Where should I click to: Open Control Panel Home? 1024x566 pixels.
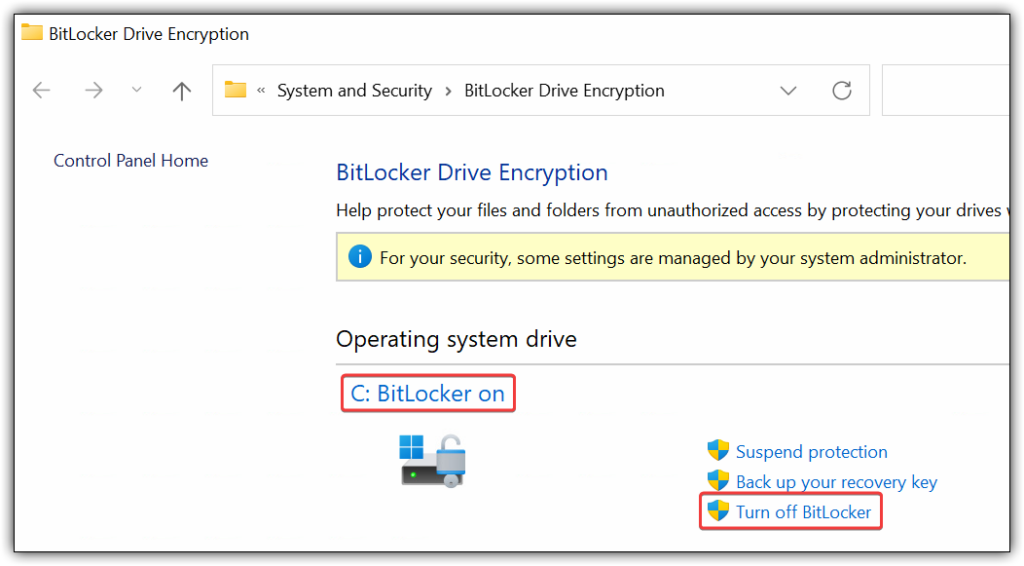click(131, 161)
